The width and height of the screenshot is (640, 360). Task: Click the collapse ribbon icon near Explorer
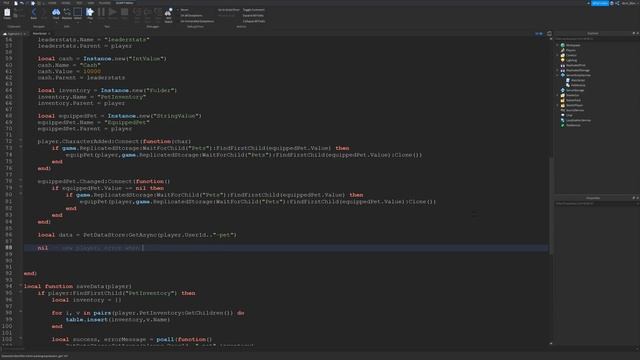point(549,33)
